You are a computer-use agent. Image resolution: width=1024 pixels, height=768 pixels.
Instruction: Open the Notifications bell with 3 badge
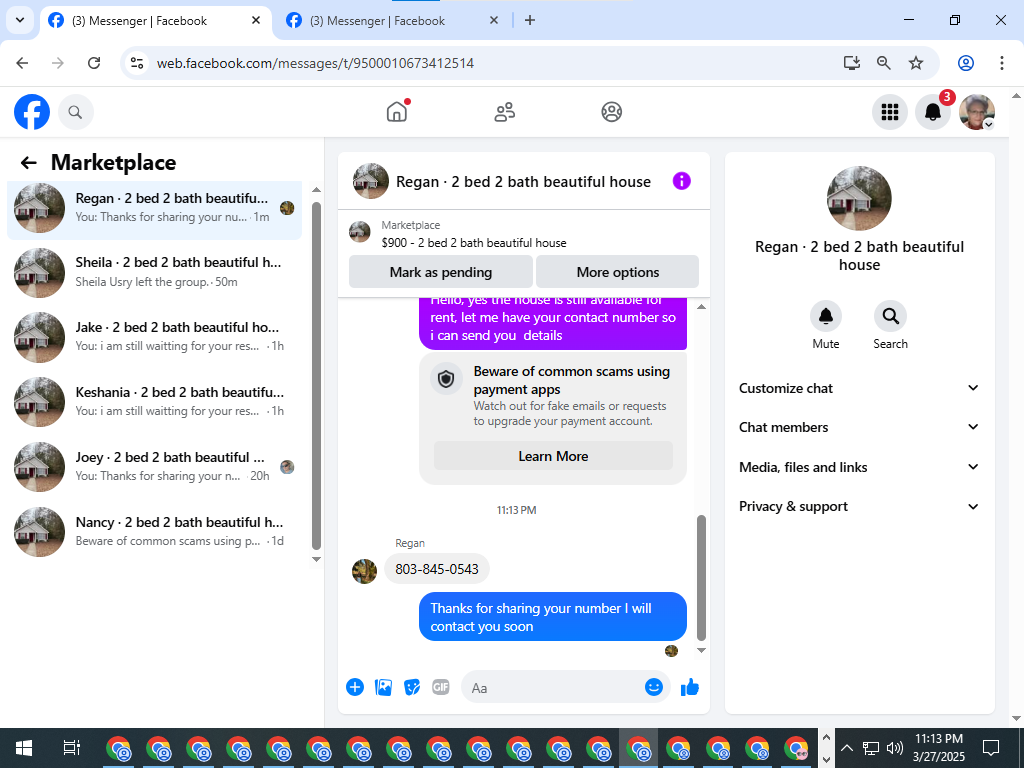[x=933, y=112]
